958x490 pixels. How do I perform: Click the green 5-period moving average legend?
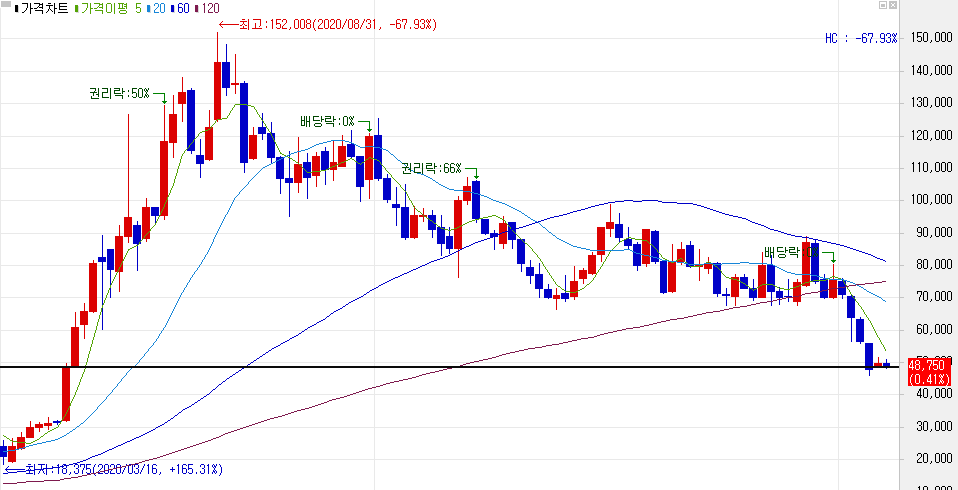(x=138, y=9)
